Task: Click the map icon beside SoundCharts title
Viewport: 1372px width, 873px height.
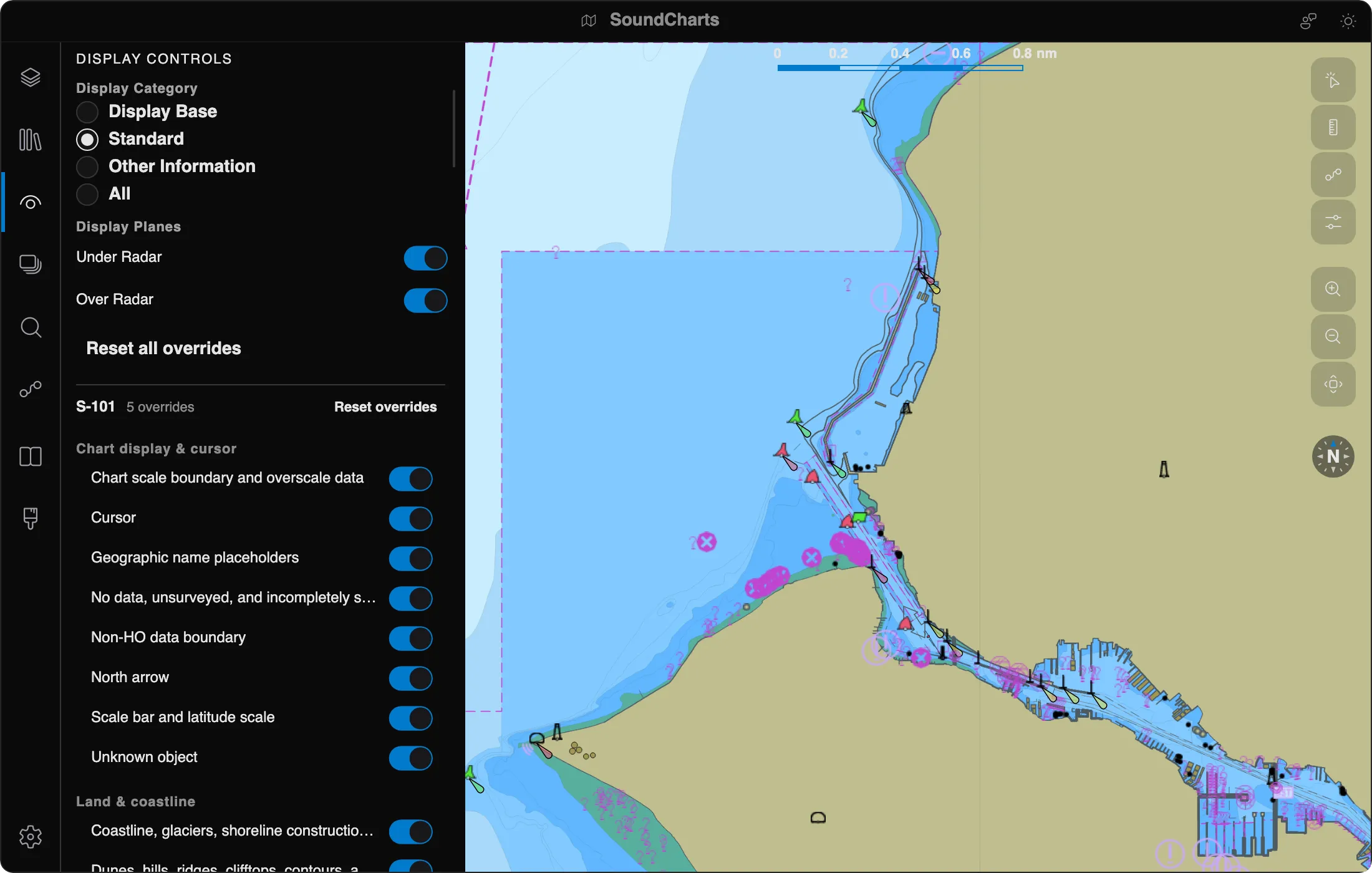Action: click(589, 21)
